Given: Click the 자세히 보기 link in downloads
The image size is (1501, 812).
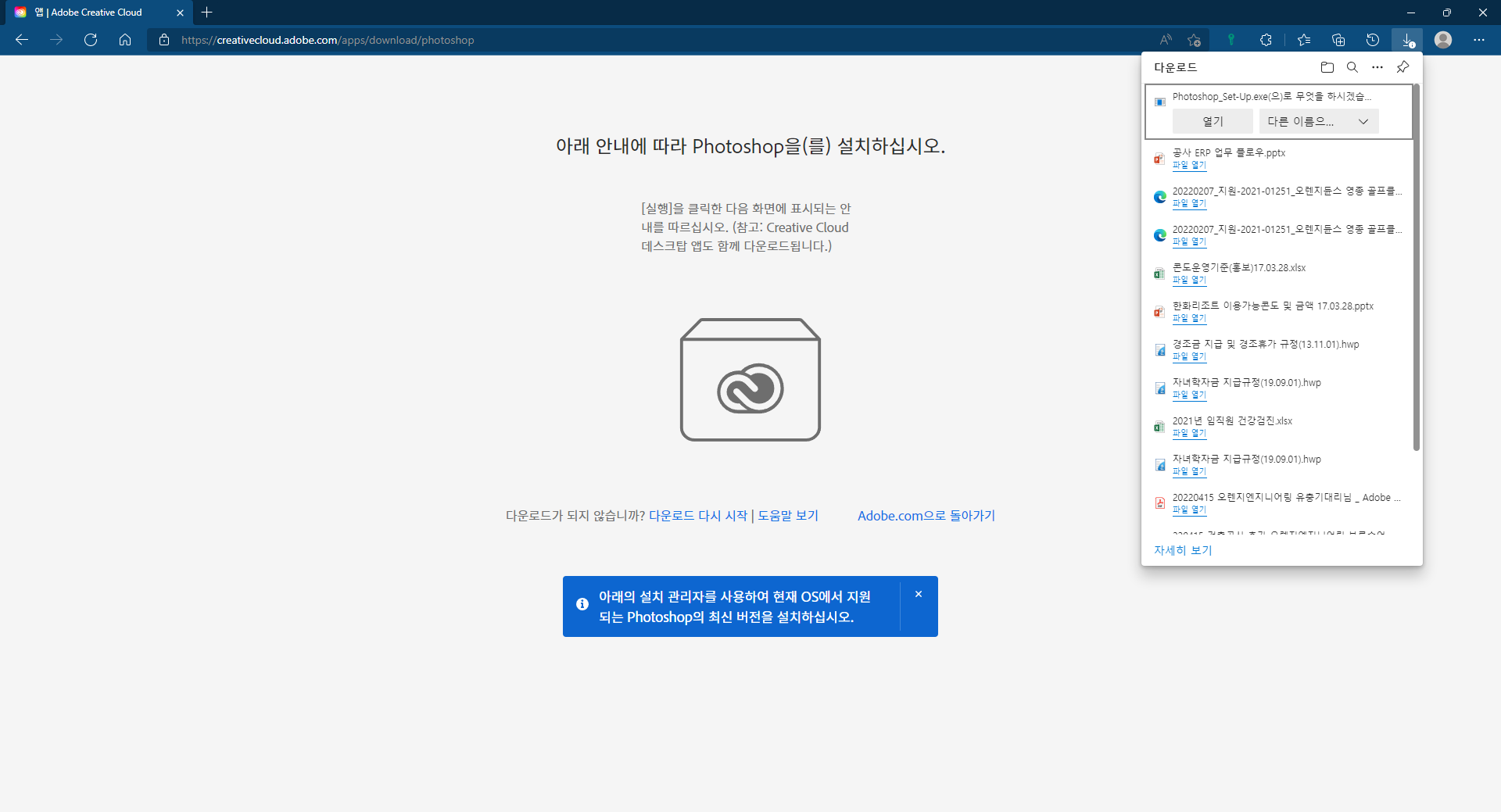Looking at the screenshot, I should pos(1182,550).
